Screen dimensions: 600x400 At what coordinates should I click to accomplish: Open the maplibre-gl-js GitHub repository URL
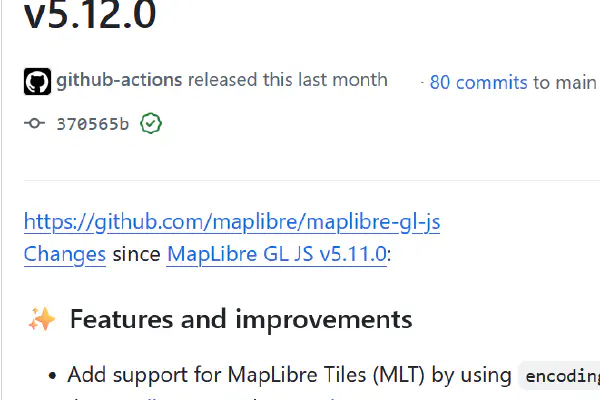point(232,222)
